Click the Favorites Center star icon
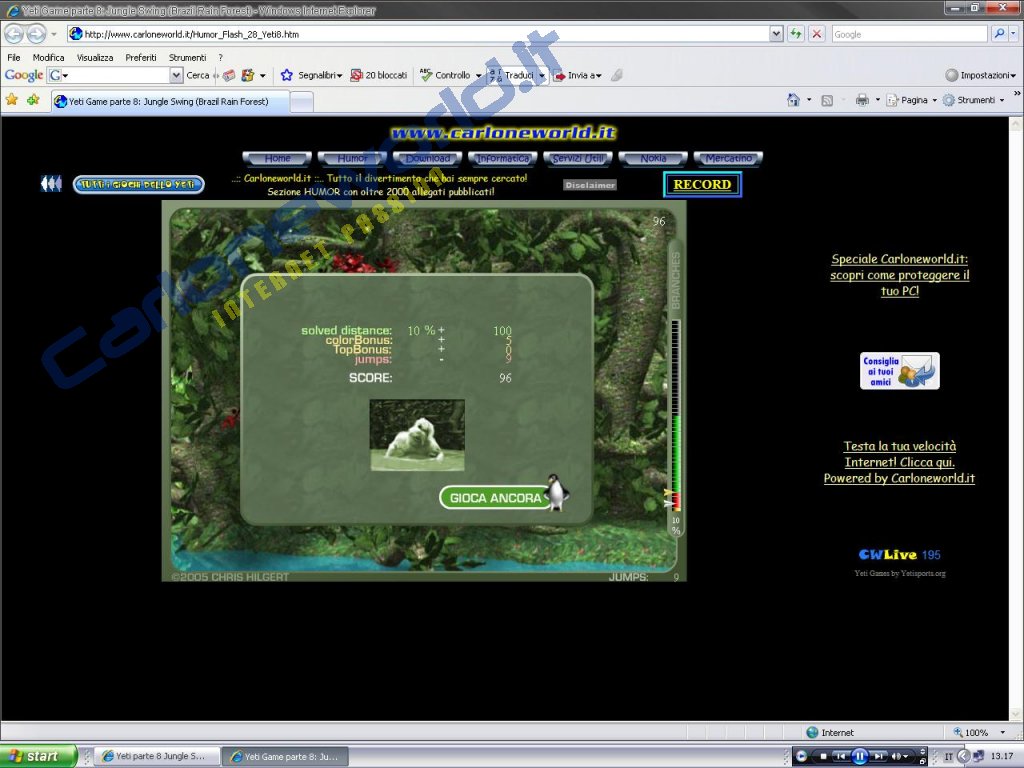 12,100
